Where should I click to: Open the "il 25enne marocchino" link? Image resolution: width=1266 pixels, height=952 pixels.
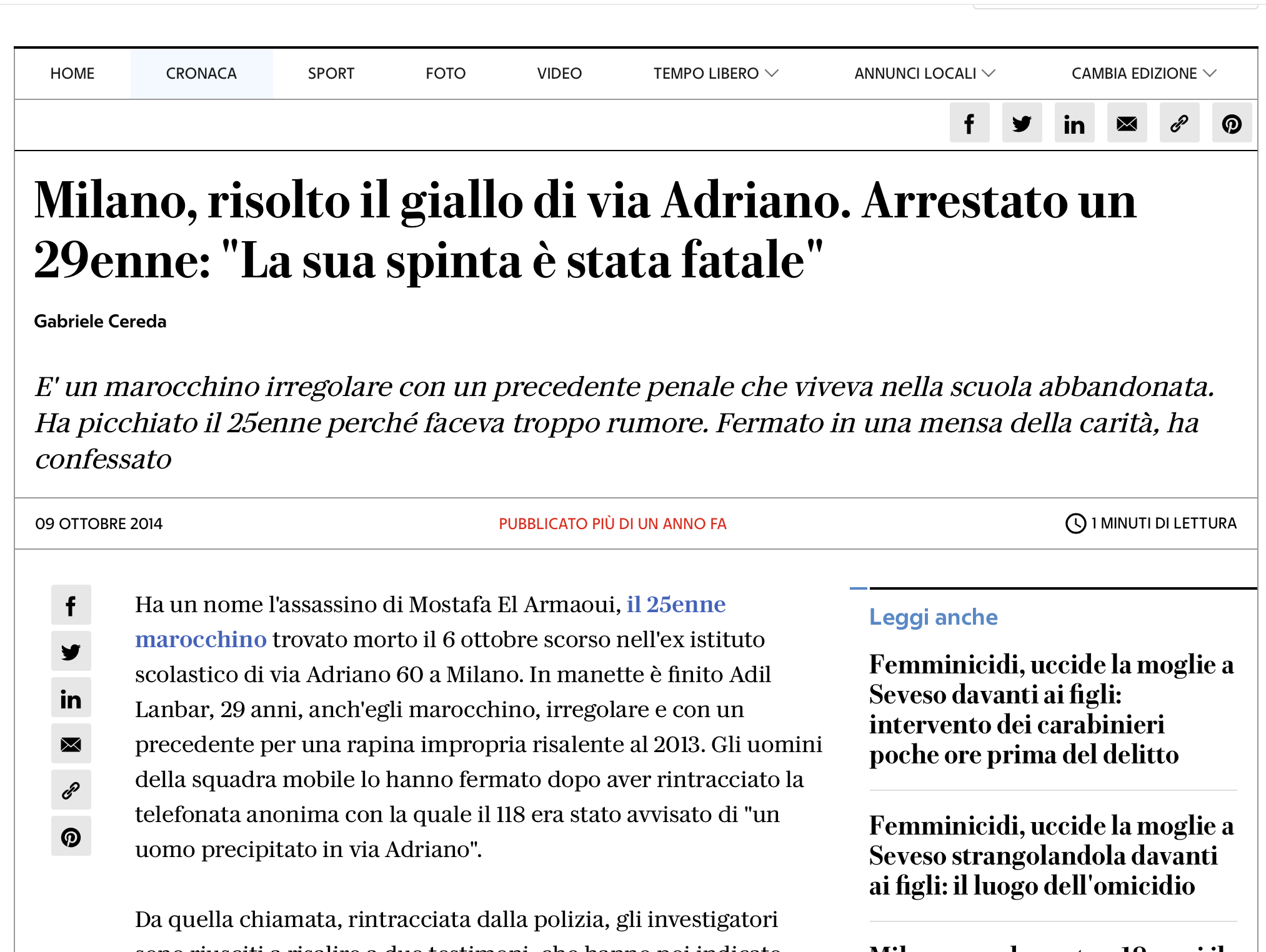coord(675,605)
